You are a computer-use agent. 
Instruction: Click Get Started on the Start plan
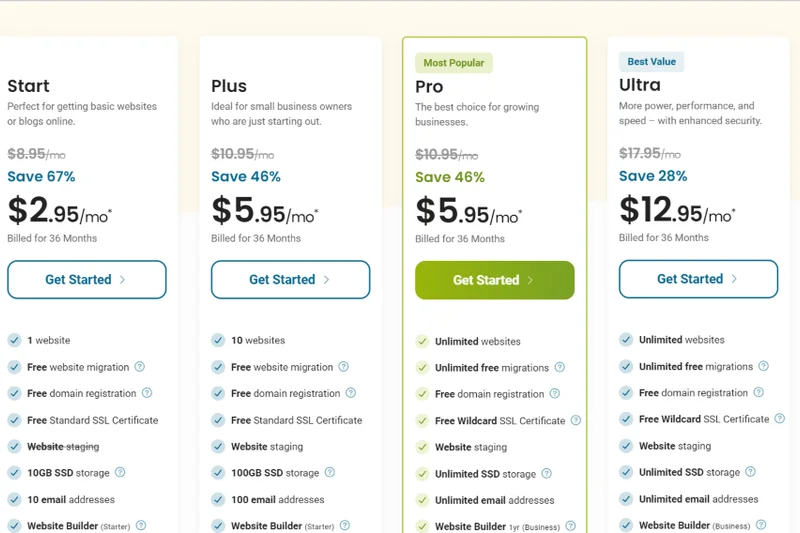pyautogui.click(x=86, y=280)
